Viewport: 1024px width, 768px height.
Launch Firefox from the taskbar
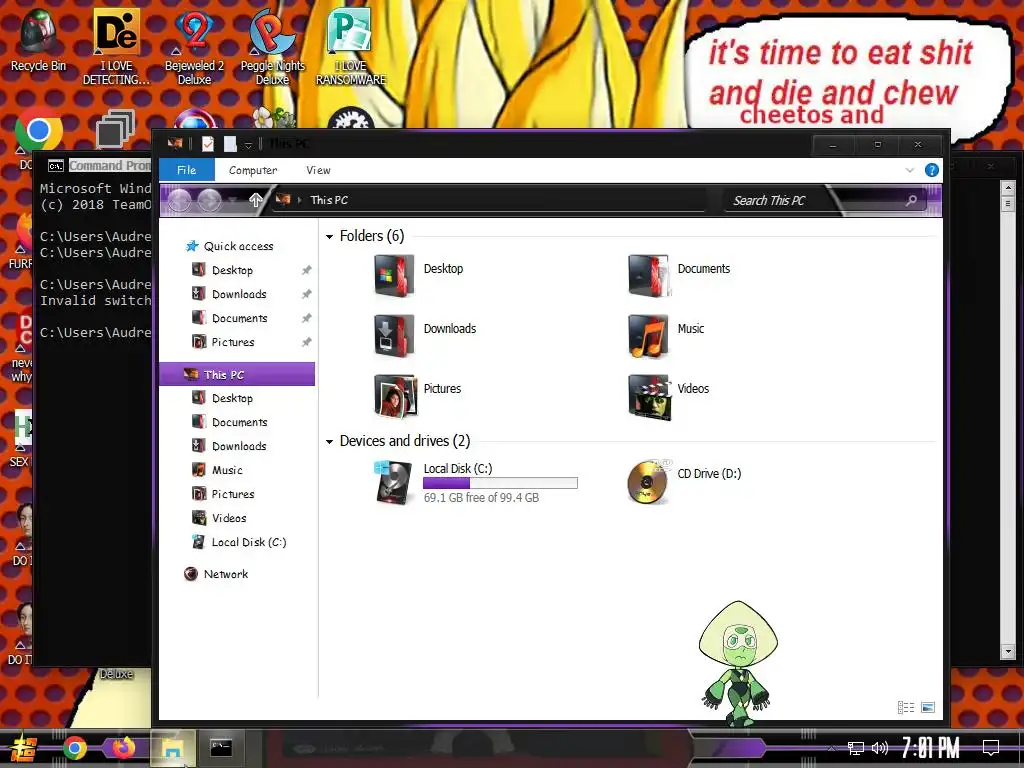pyautogui.click(x=123, y=748)
